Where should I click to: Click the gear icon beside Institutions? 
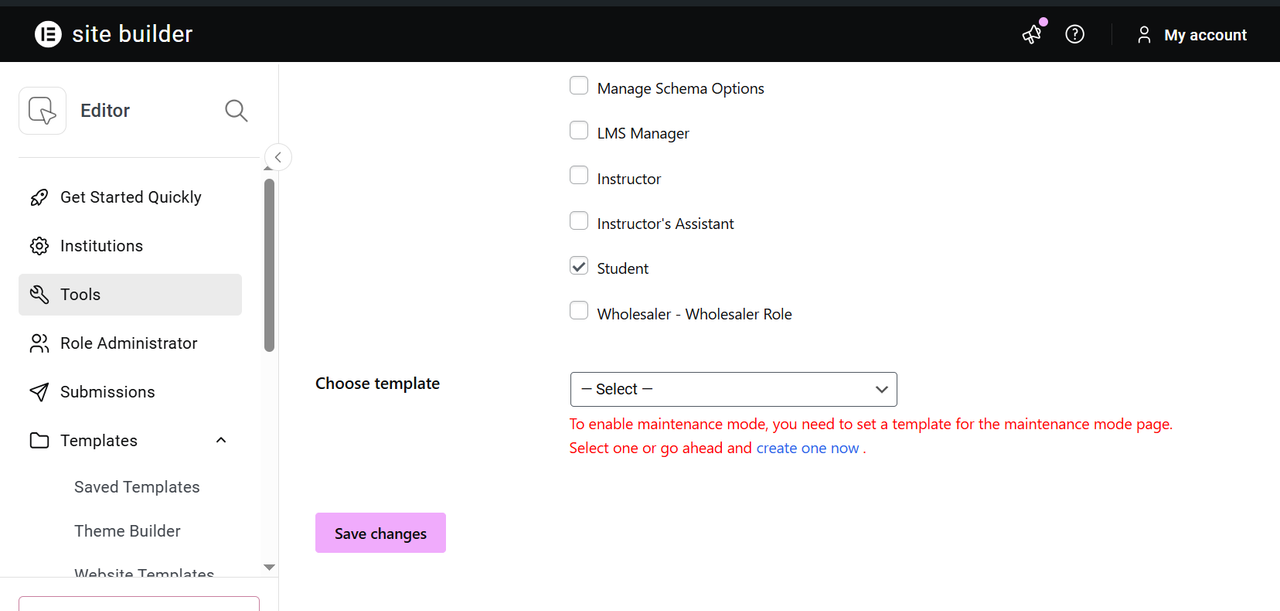[39, 246]
